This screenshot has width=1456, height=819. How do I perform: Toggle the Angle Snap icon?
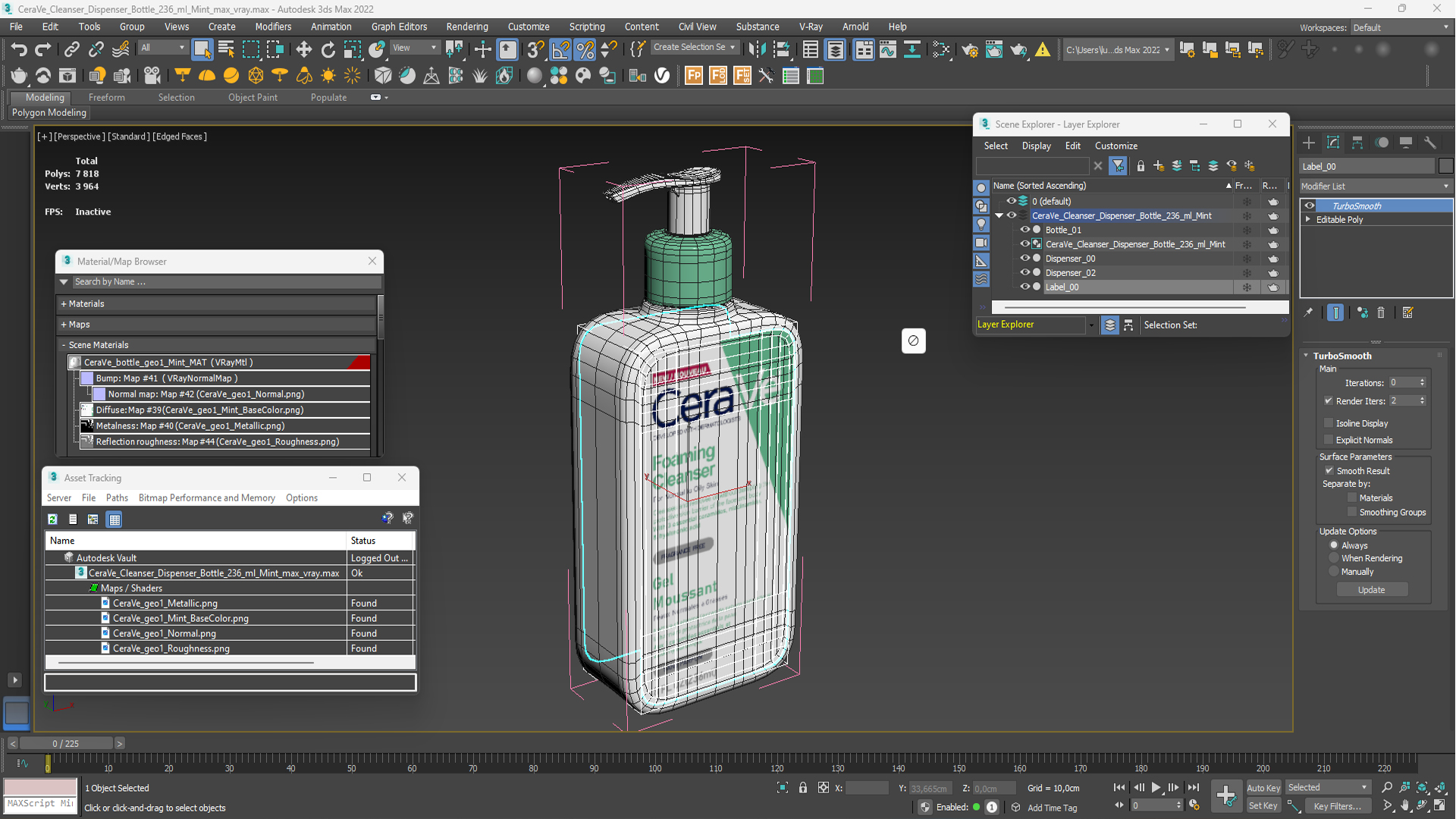coord(560,49)
